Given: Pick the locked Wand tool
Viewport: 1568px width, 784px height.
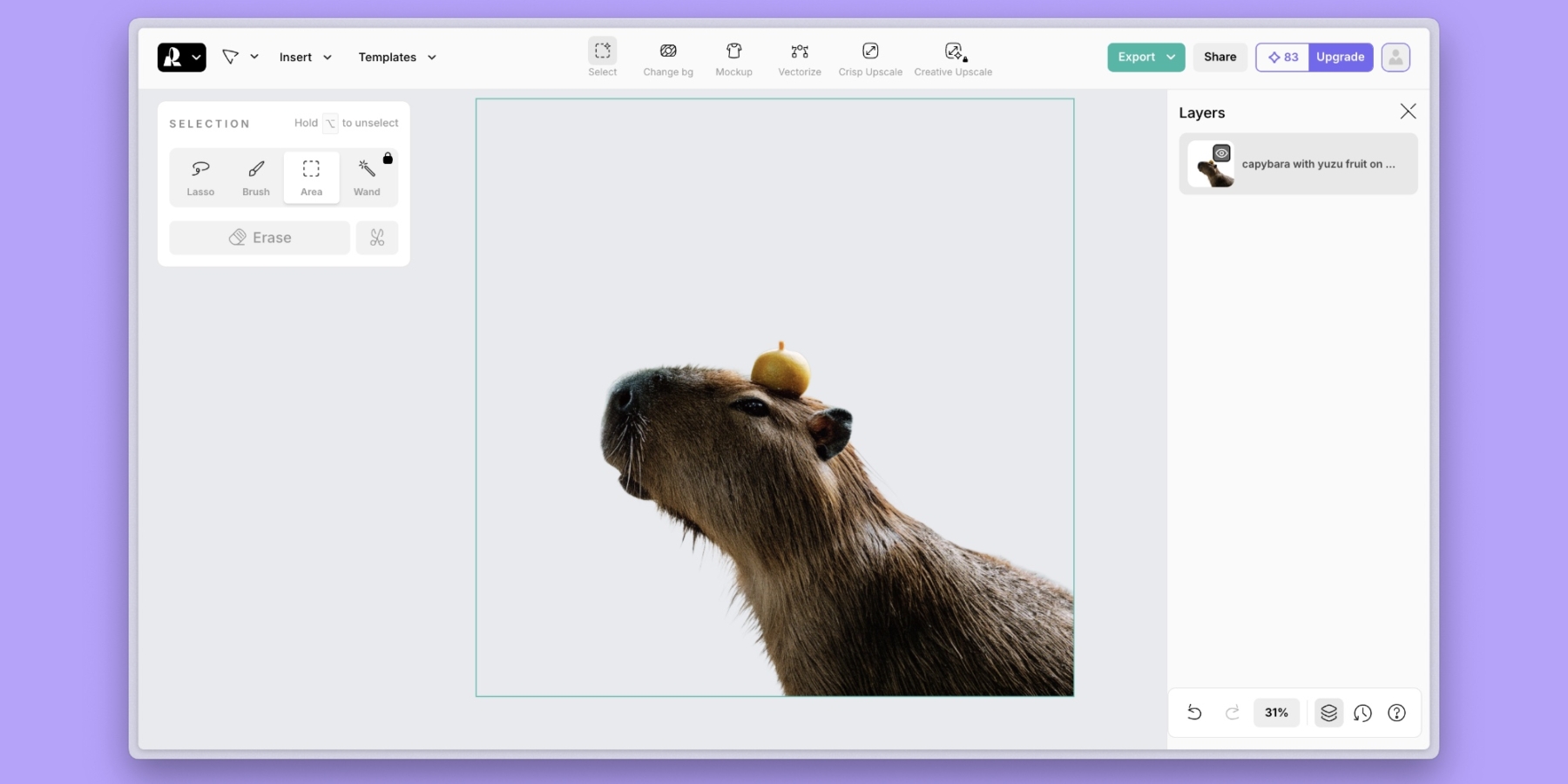Looking at the screenshot, I should point(367,177).
